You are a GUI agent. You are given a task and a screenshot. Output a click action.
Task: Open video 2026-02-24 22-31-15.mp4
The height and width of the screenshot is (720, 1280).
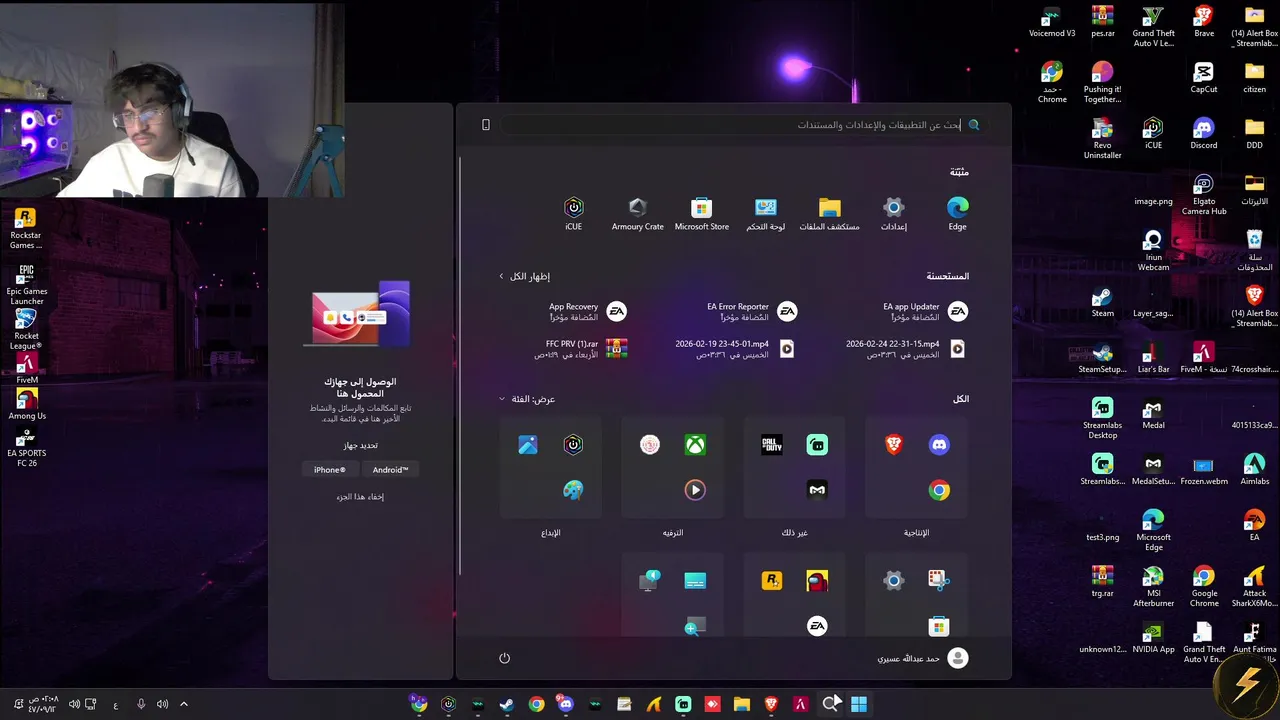point(905,348)
